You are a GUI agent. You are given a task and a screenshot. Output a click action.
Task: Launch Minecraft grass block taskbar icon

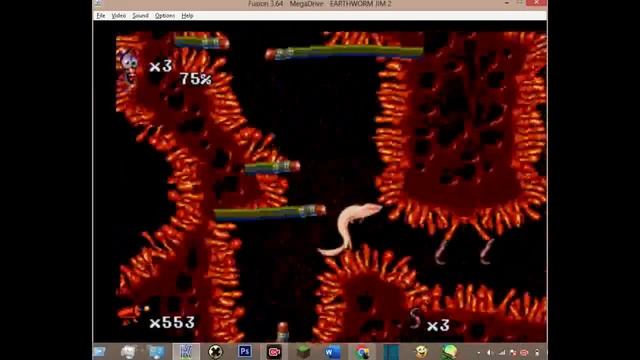(303, 351)
